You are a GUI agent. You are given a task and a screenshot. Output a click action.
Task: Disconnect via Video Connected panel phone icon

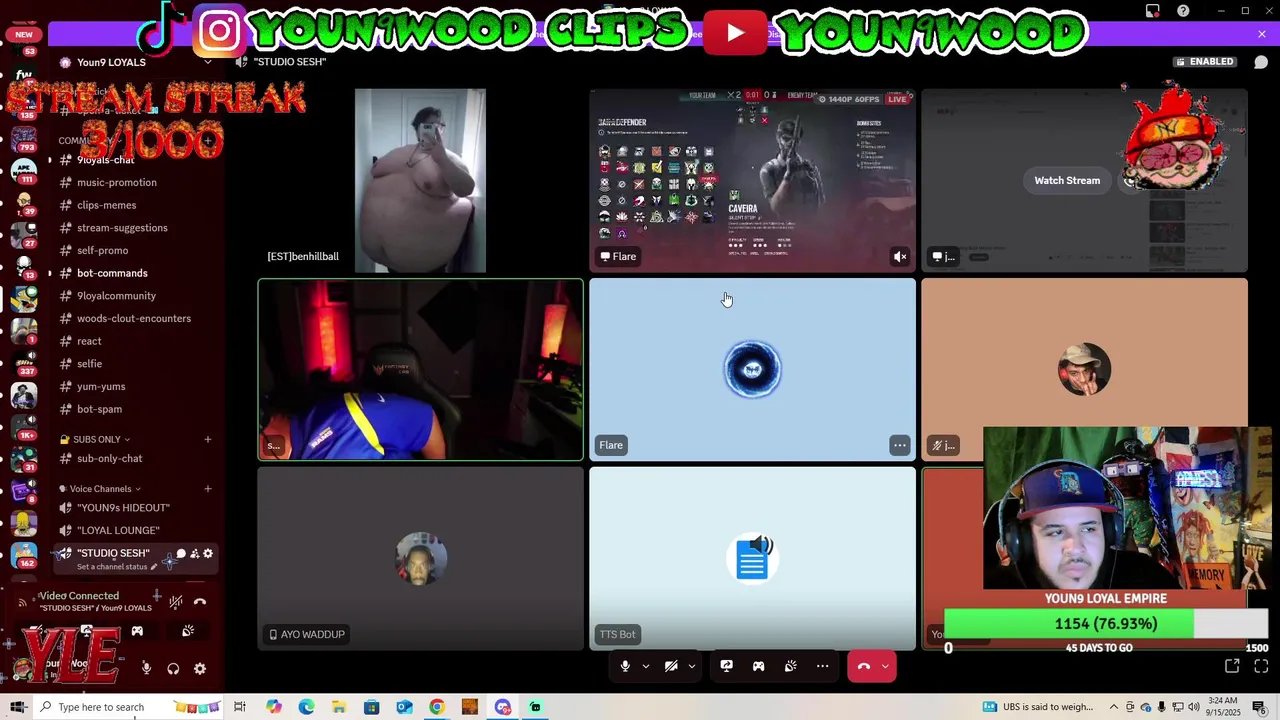[200, 601]
